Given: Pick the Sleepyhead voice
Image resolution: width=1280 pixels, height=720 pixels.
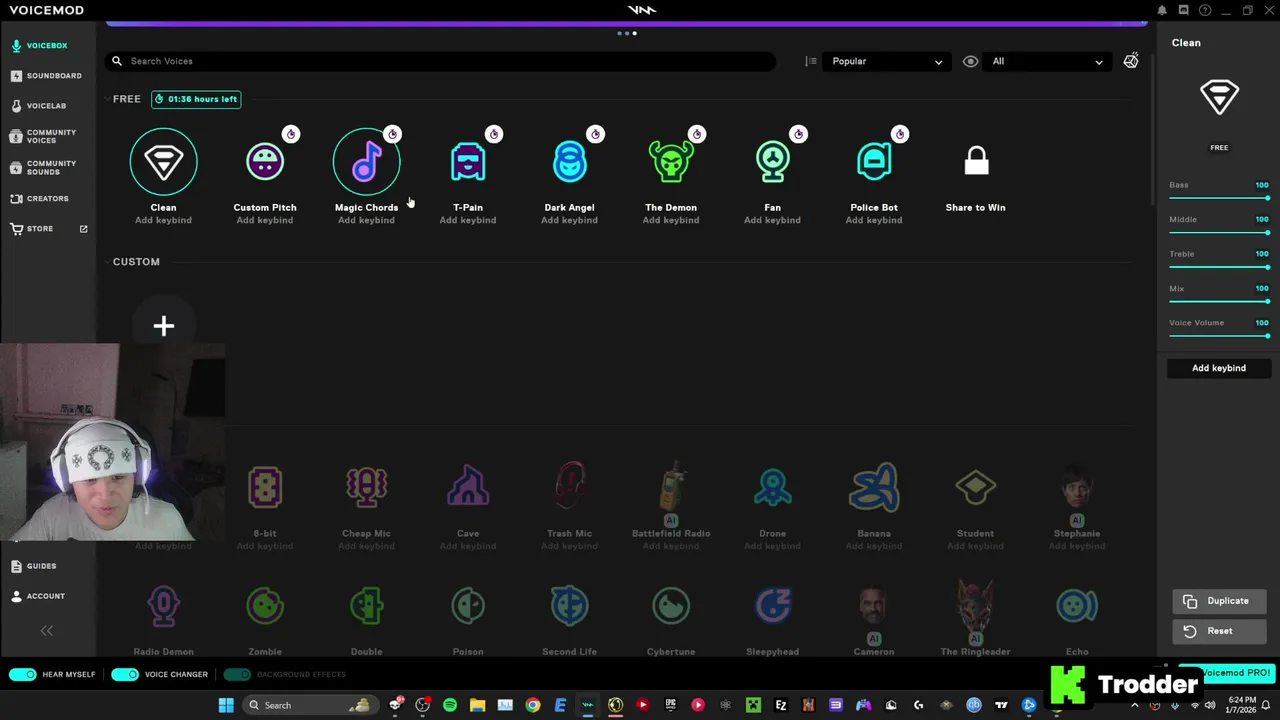Looking at the screenshot, I should [x=772, y=606].
